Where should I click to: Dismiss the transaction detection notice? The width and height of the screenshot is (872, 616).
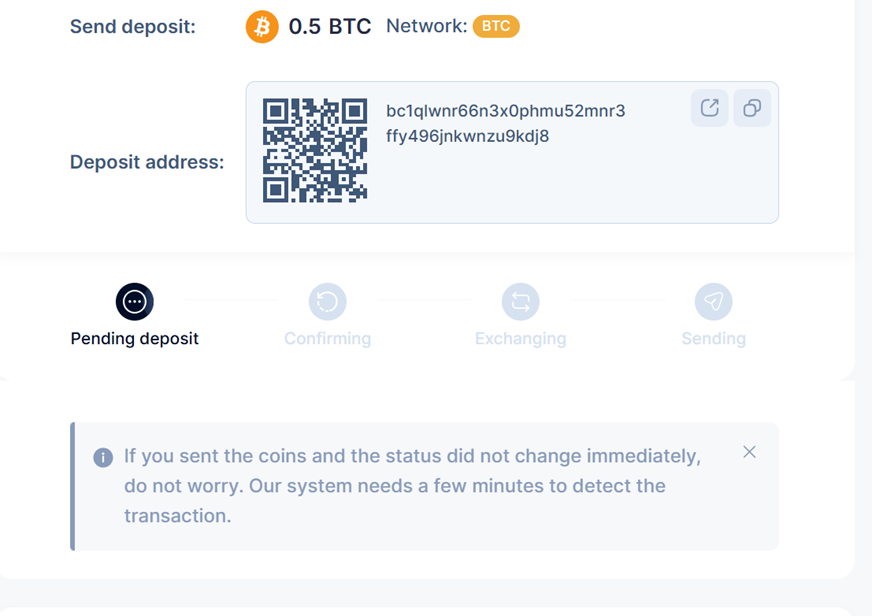[x=750, y=452]
